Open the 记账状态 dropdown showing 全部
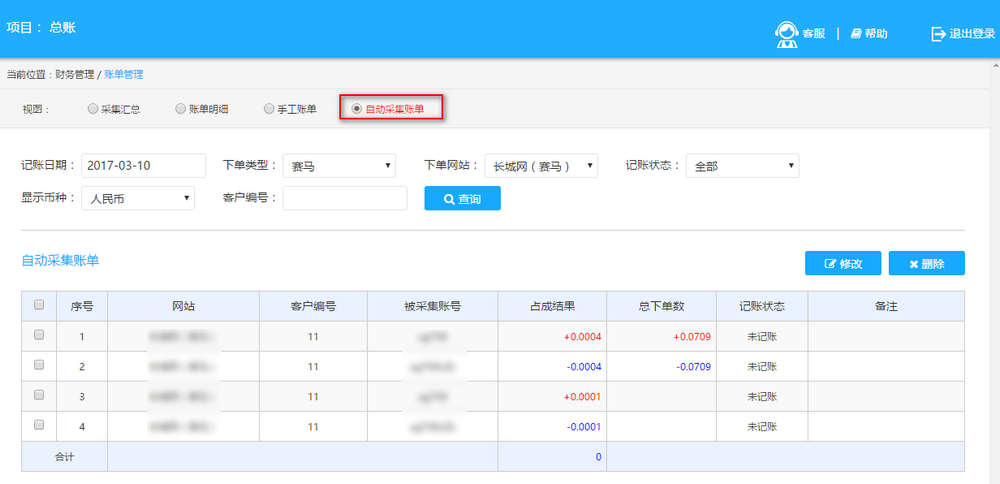The height and width of the screenshot is (484, 1000). 742,166
